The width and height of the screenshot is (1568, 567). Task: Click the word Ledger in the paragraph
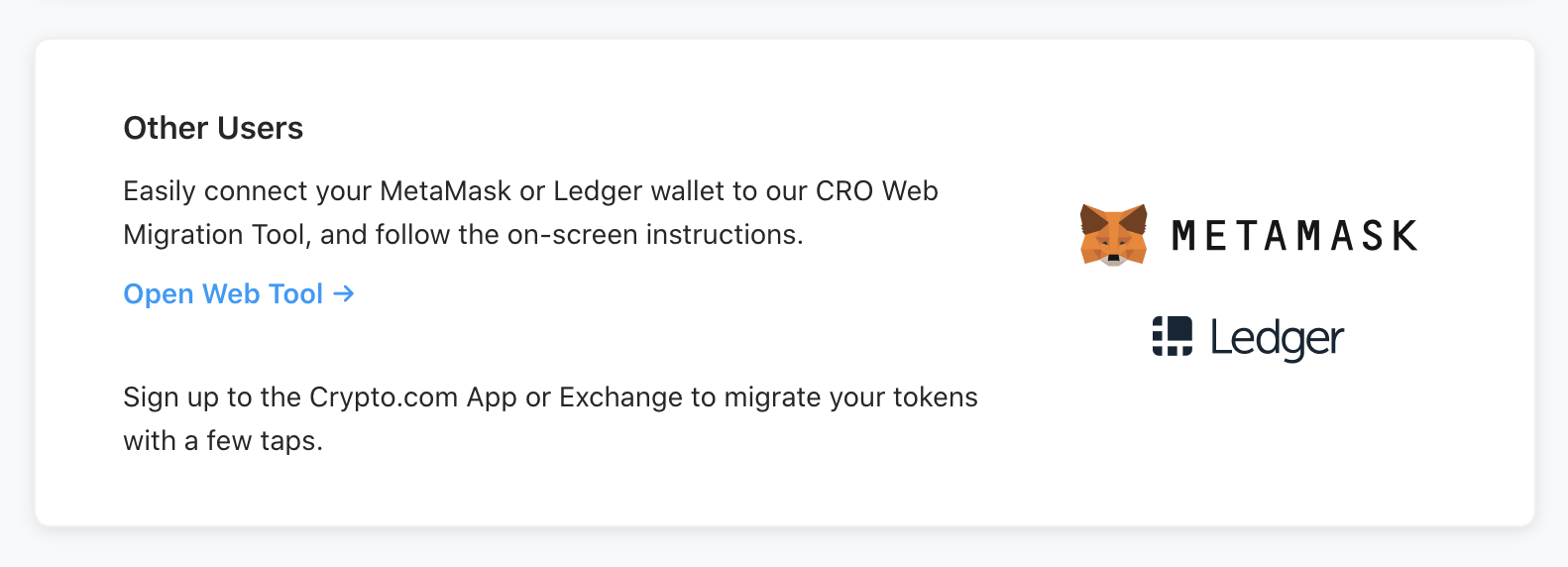pos(598,190)
